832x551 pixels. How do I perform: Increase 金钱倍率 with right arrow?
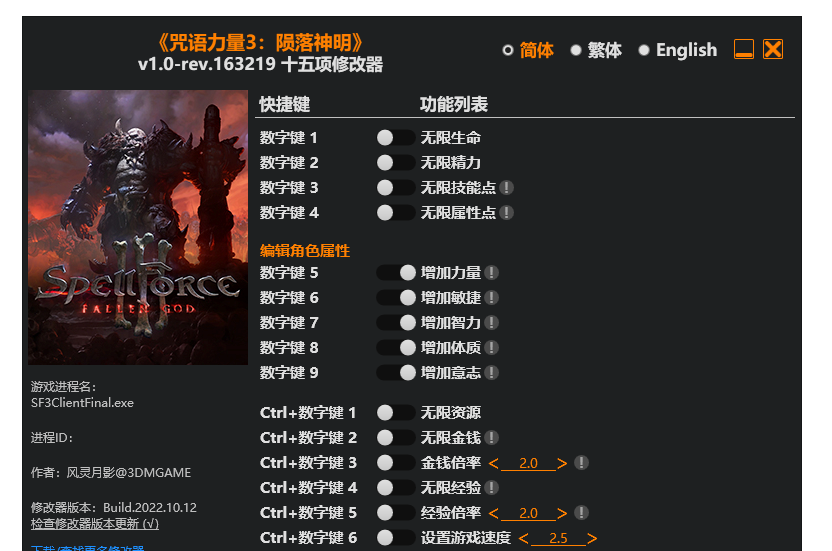click(562, 463)
